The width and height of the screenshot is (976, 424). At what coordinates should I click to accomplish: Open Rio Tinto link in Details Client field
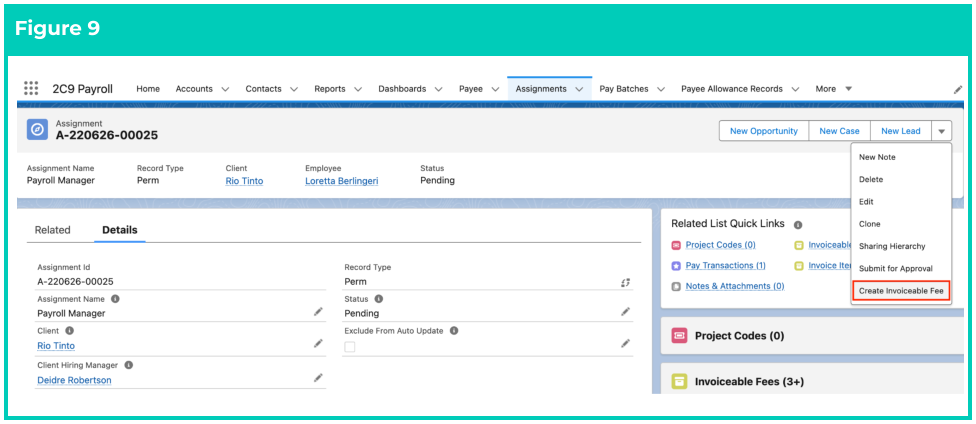point(56,346)
